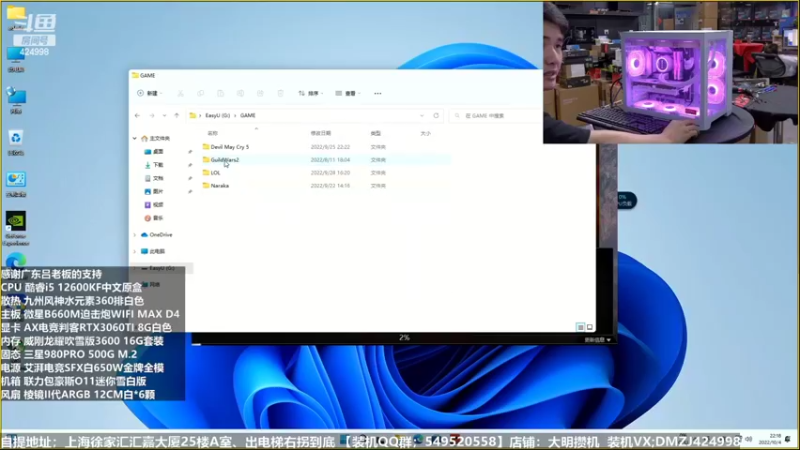
Task: Open the View (查看) dropdown
Action: [x=348, y=93]
